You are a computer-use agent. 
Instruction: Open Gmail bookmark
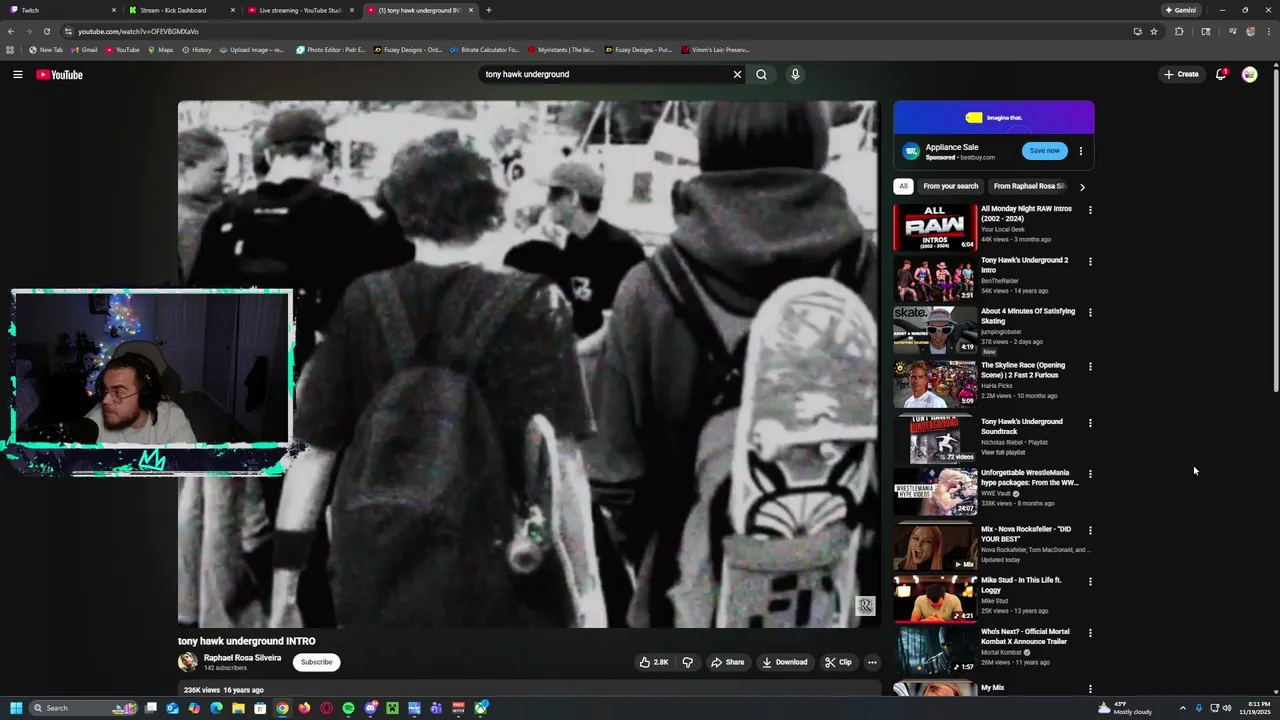click(84, 49)
